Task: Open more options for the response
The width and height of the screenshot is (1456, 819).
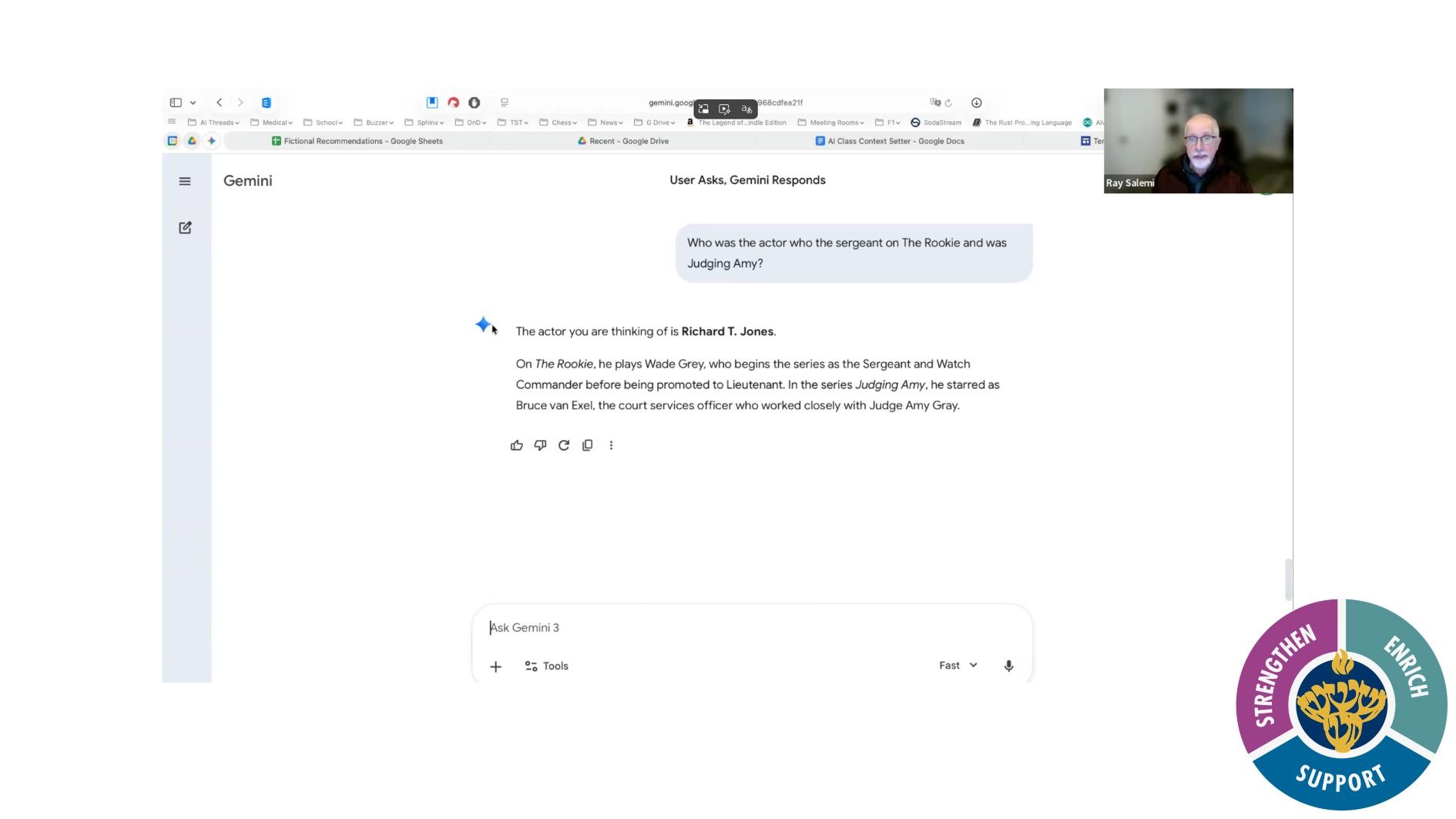Action: (611, 445)
